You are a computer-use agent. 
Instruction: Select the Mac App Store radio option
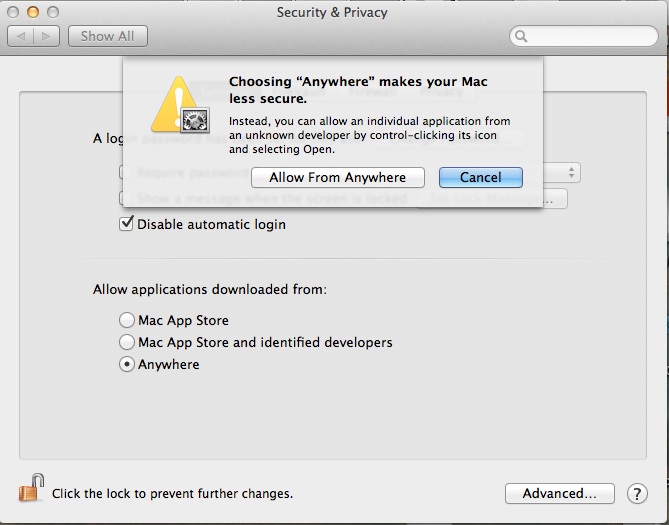126,320
